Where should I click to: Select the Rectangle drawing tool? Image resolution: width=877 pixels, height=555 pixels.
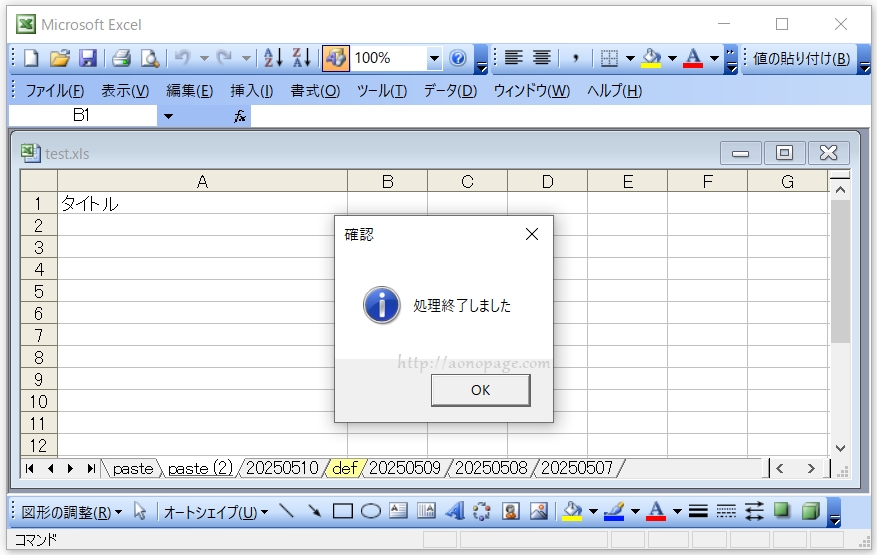tap(342, 511)
